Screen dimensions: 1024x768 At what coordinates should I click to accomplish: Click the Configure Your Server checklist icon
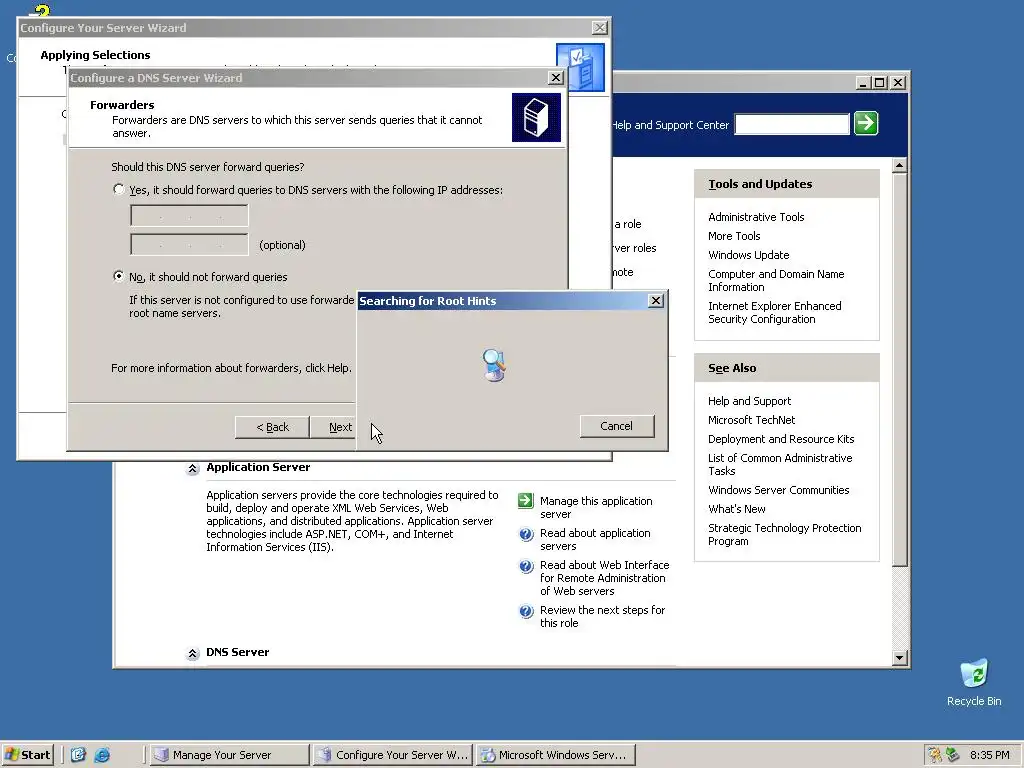[581, 67]
